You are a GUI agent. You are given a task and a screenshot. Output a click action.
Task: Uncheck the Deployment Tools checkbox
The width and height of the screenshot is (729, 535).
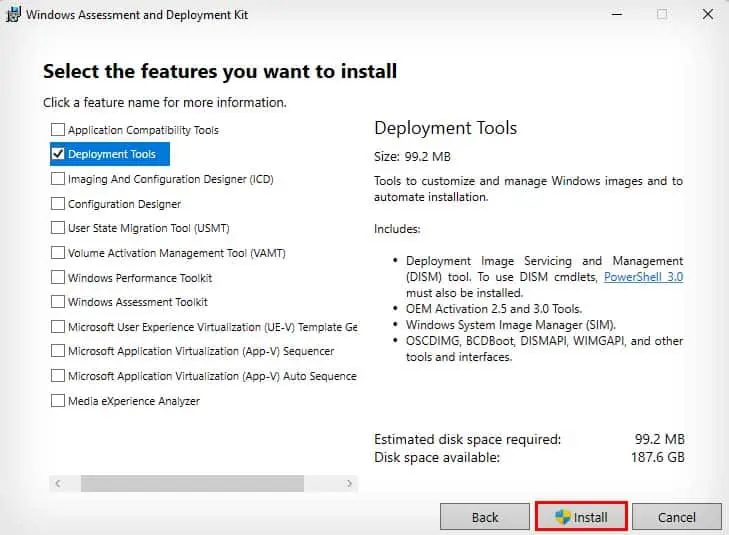[58, 154]
